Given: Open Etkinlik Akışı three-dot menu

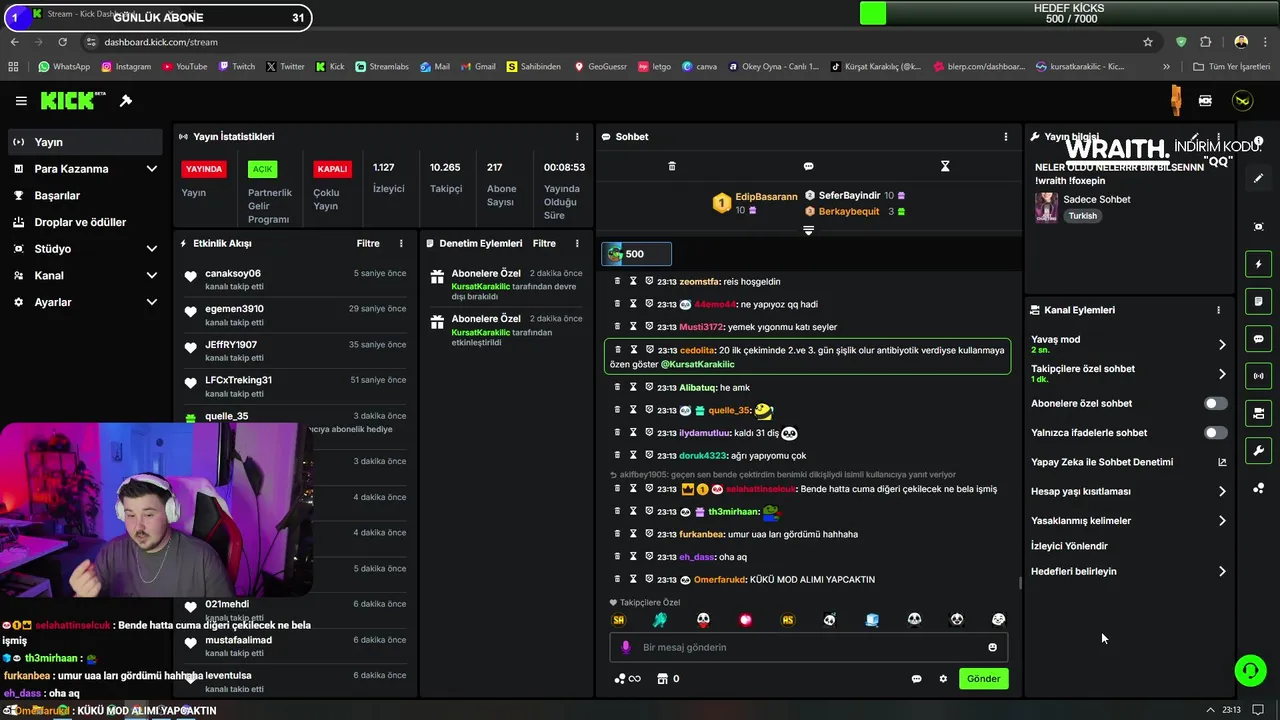Looking at the screenshot, I should pyautogui.click(x=401, y=243).
